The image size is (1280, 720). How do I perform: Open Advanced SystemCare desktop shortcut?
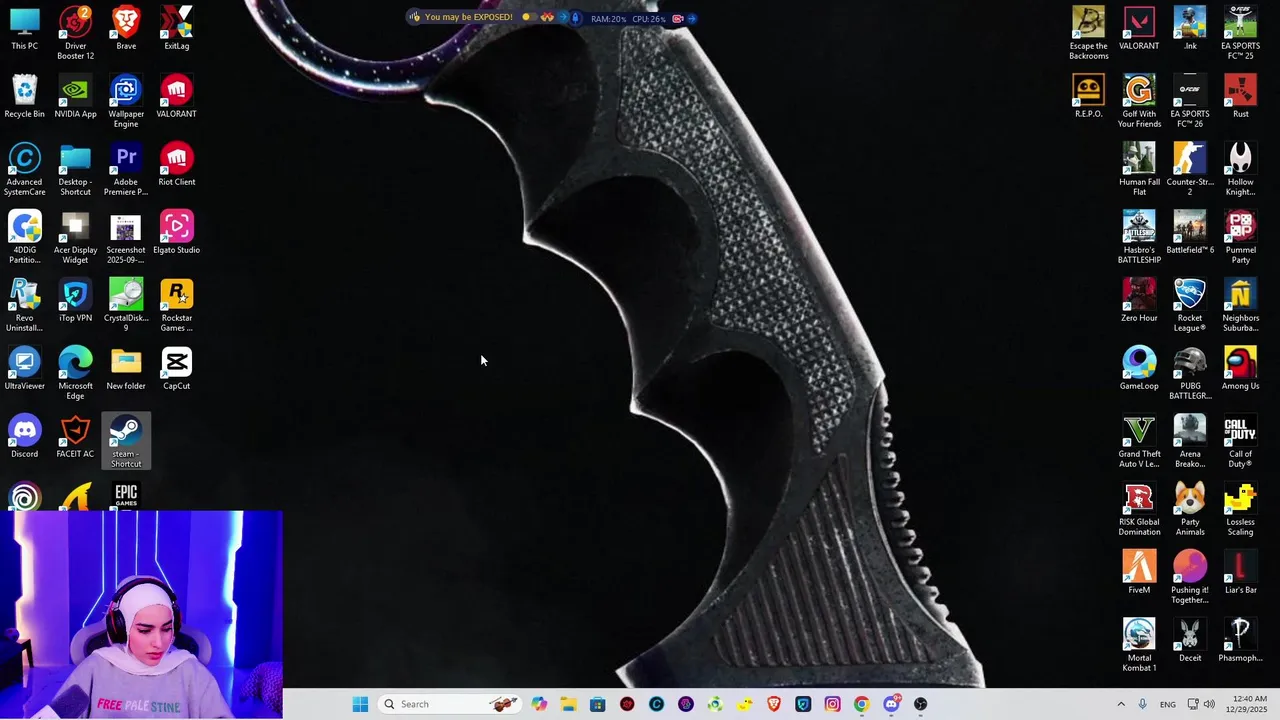(24, 169)
